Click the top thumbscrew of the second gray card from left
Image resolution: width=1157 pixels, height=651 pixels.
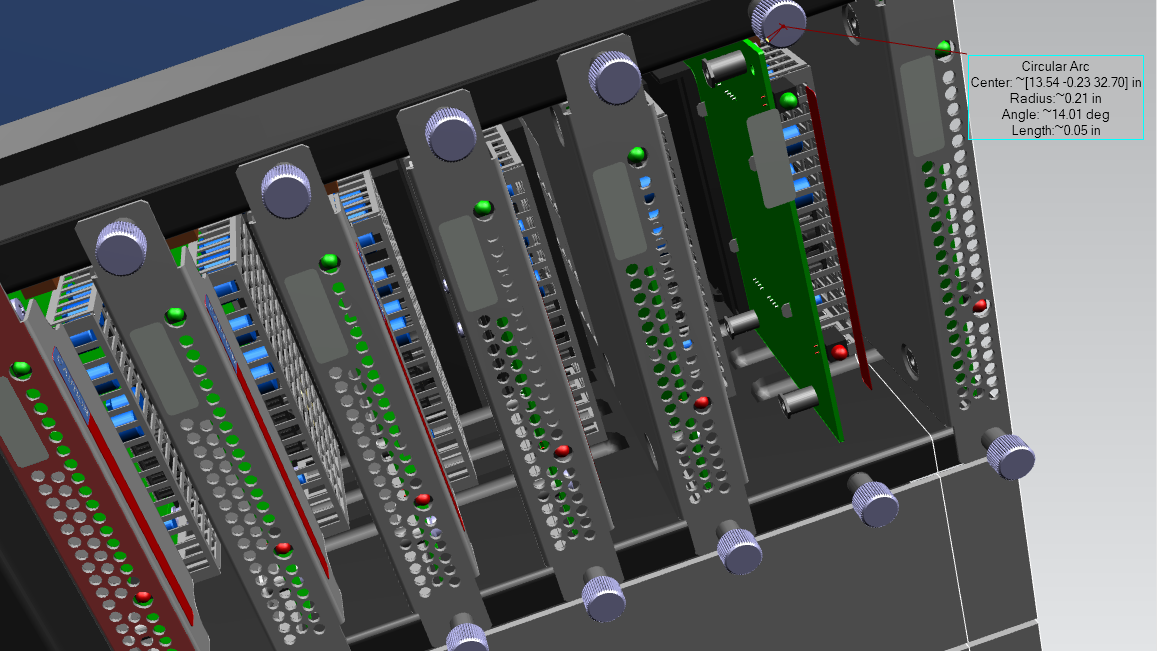point(286,189)
